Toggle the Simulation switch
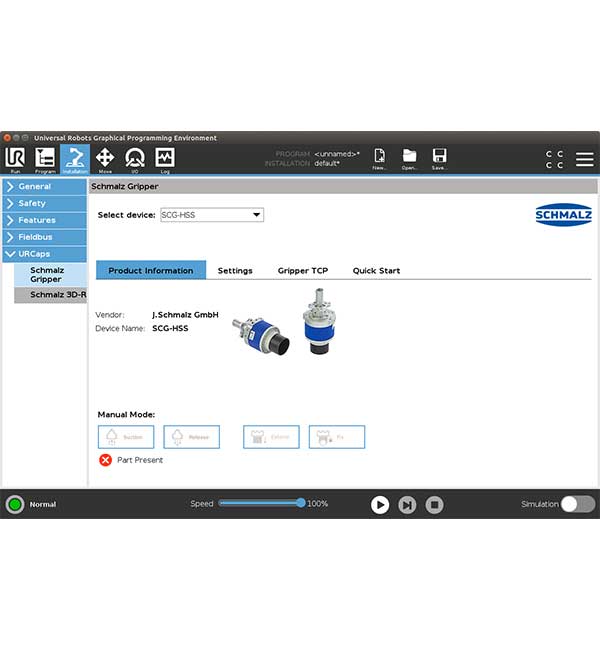The width and height of the screenshot is (600, 650). click(578, 504)
